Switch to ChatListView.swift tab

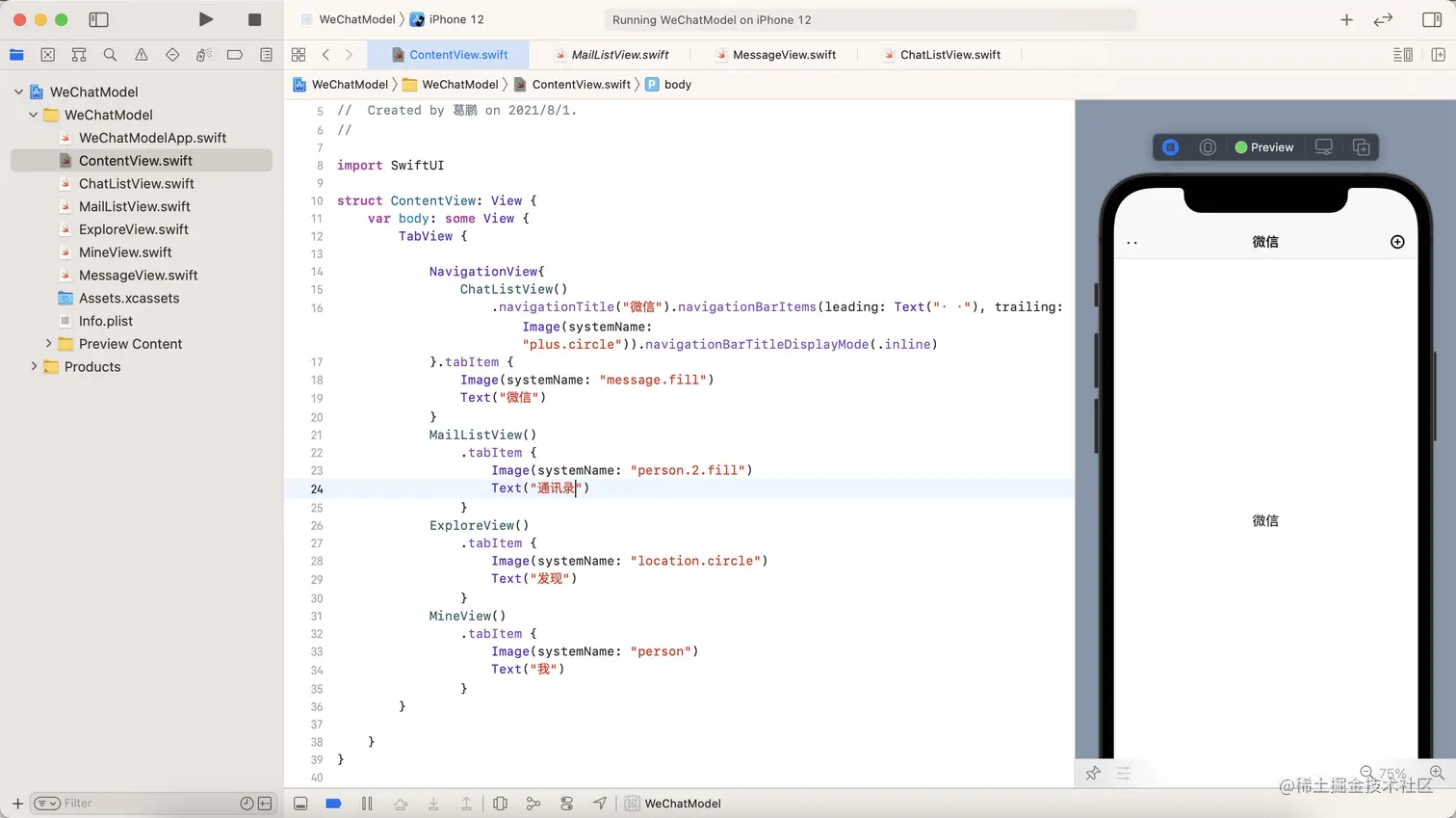941,55
